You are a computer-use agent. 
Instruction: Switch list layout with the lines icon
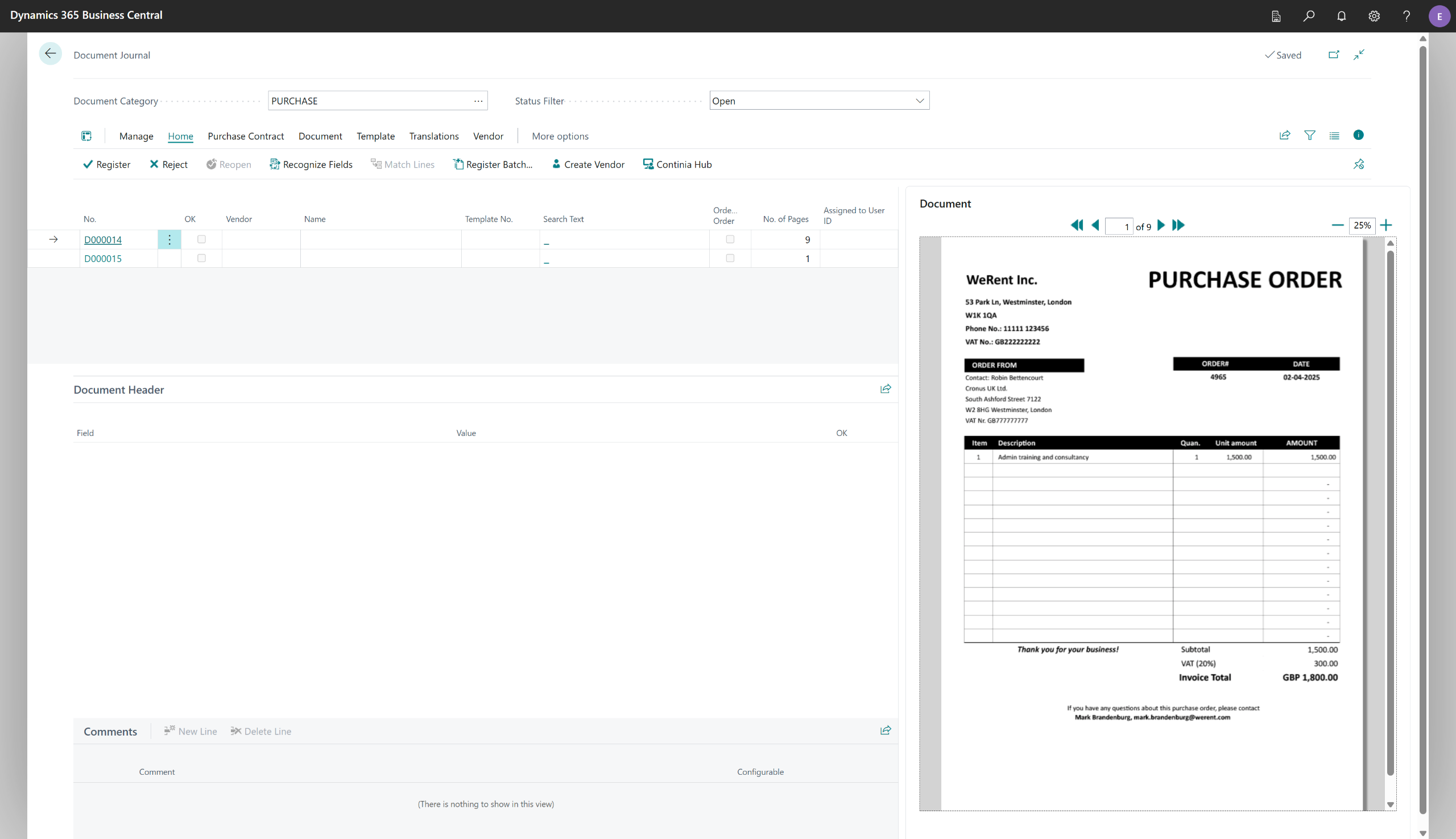tap(1334, 135)
